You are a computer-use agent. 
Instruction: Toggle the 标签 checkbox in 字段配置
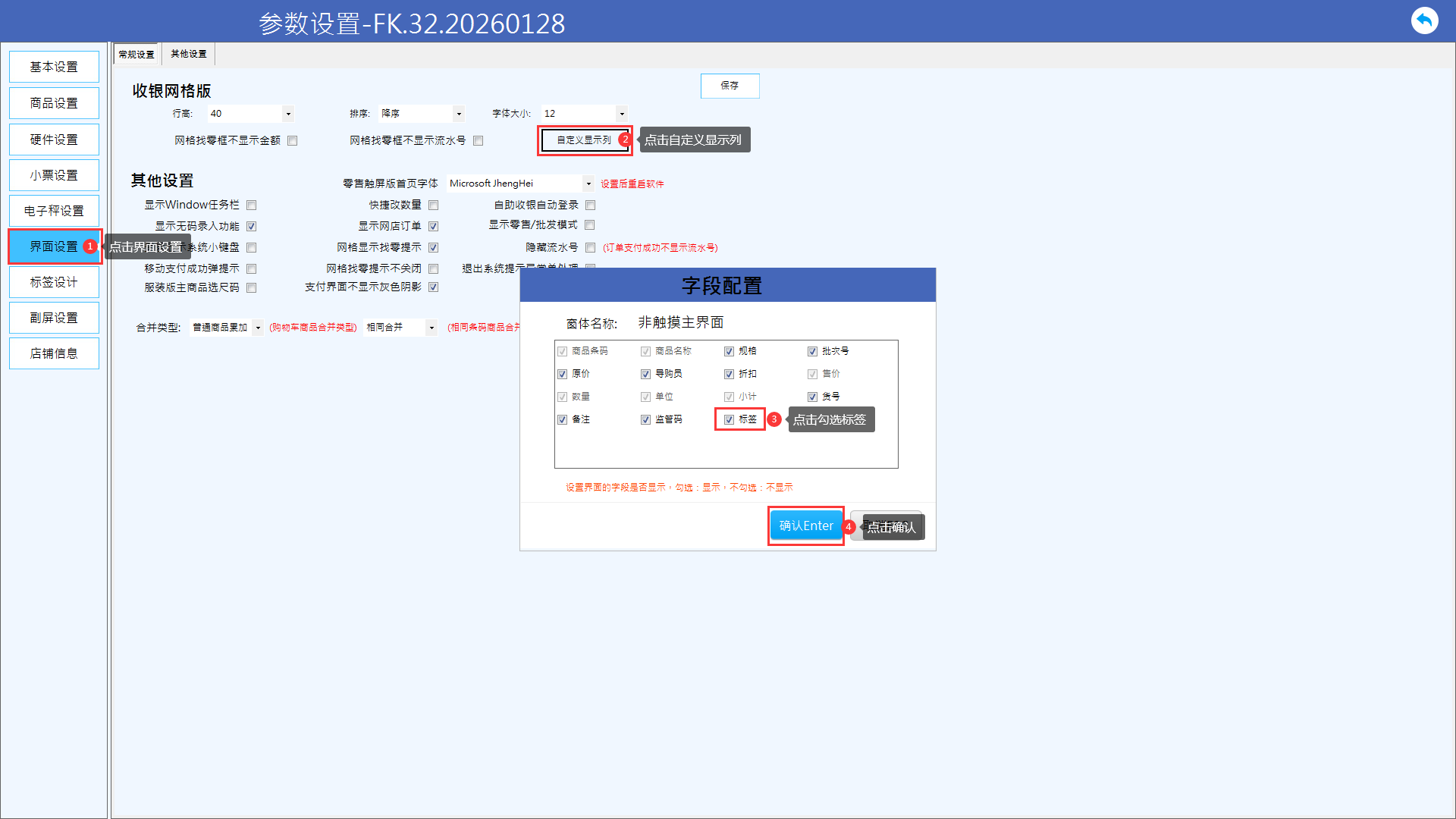click(729, 419)
